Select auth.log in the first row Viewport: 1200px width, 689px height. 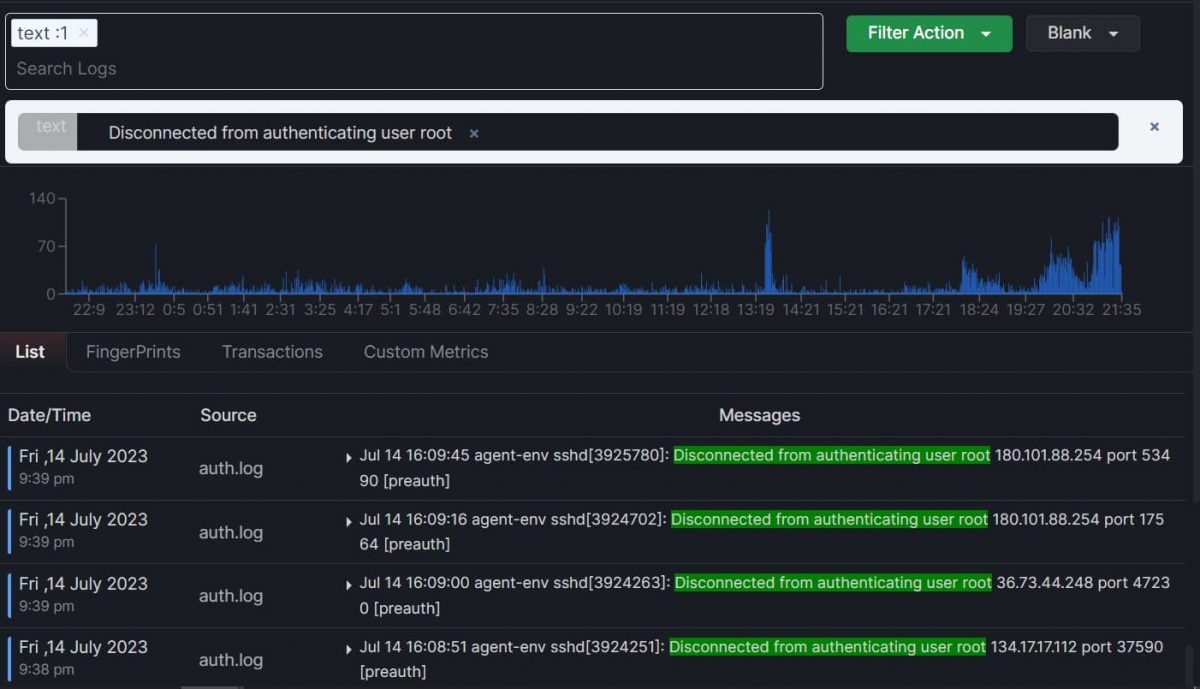[x=230, y=468]
